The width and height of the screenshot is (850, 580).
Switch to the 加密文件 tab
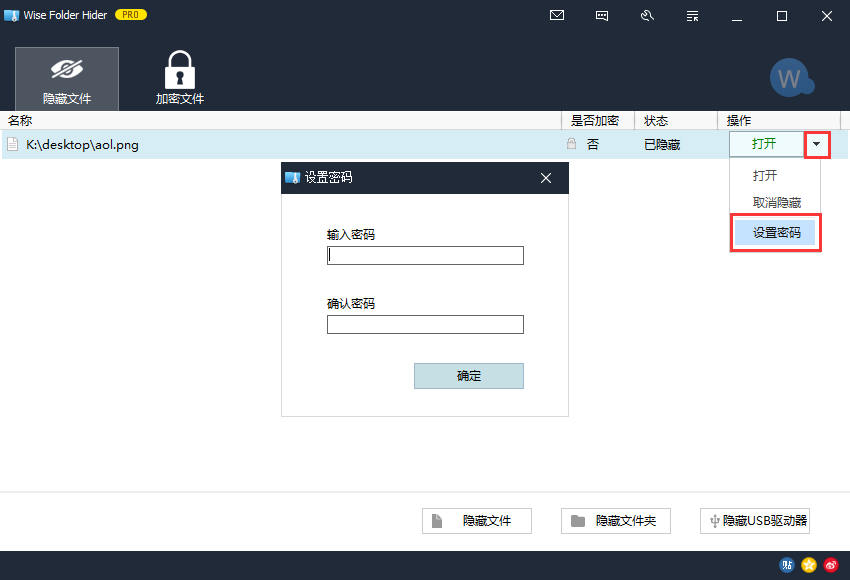coord(180,79)
